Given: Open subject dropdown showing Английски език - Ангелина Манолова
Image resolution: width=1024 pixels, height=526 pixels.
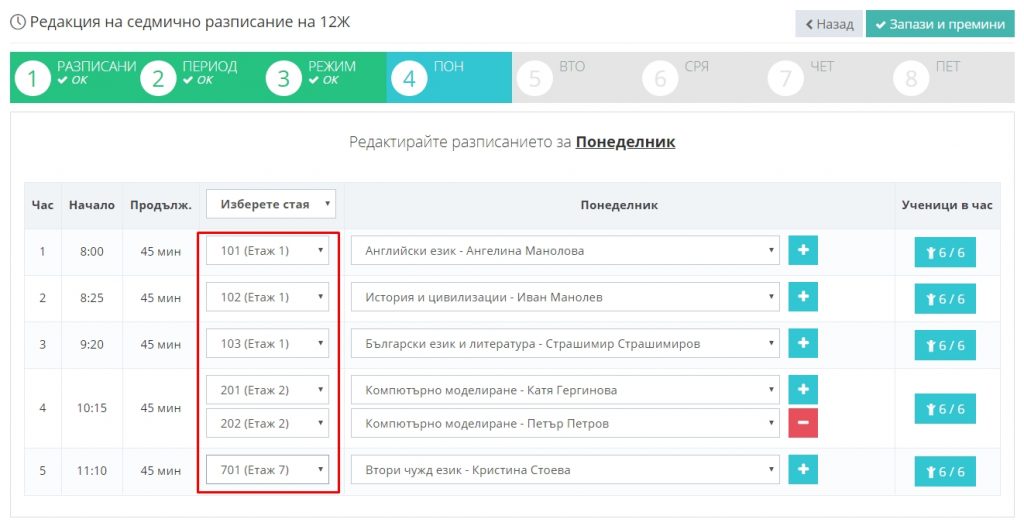Looking at the screenshot, I should tap(564, 251).
